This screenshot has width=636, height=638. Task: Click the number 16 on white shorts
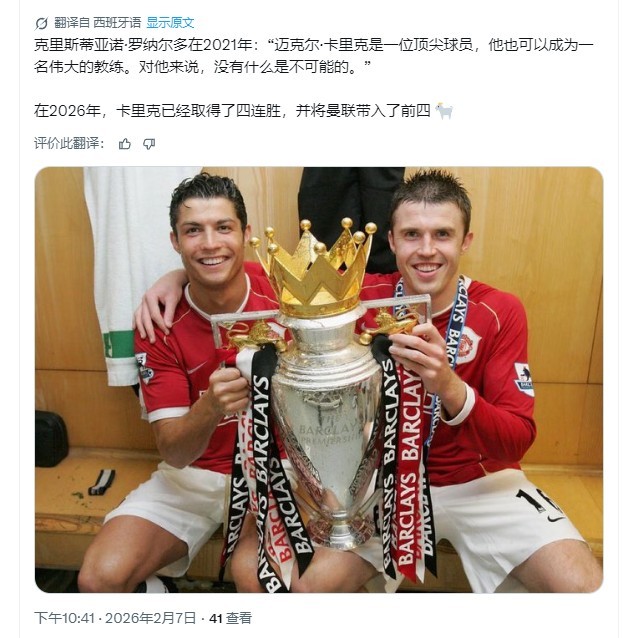click(539, 501)
